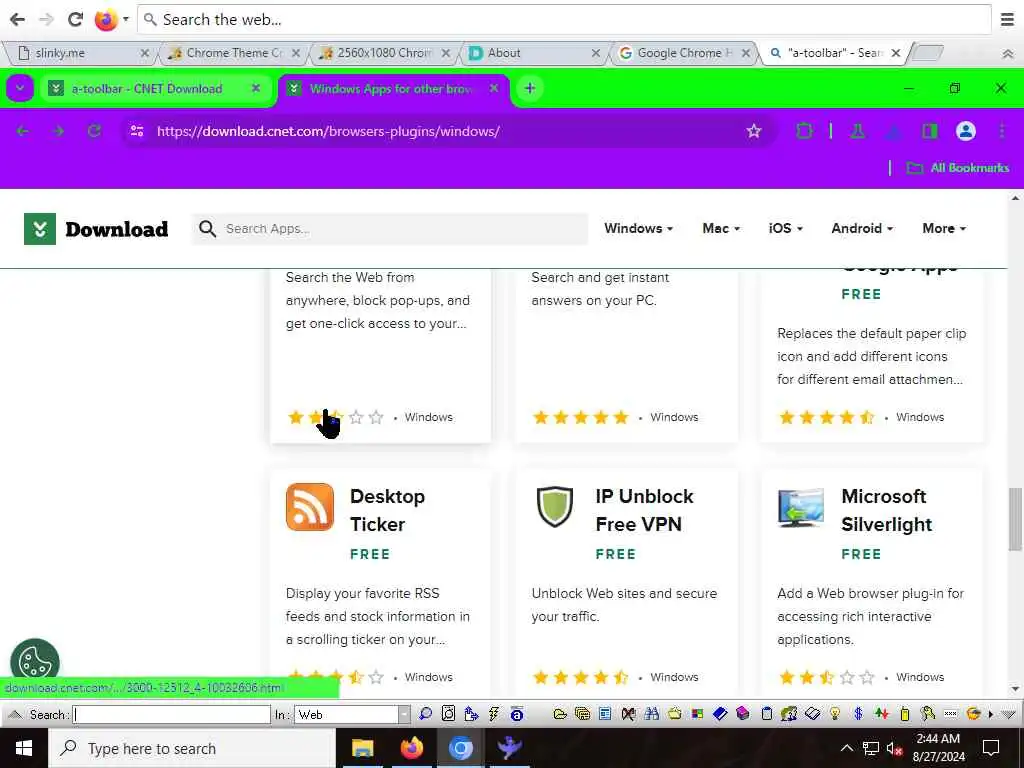Focus the Windows 'Type here to search' box
Viewport: 1024px width, 768px height.
click(192, 748)
